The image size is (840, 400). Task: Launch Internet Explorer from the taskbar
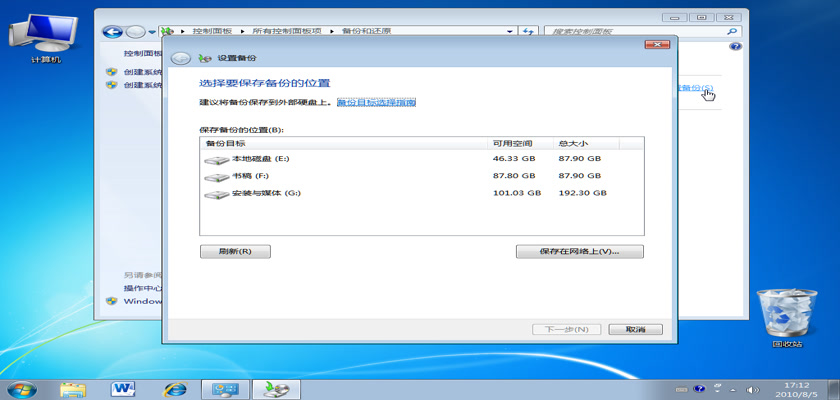(x=176, y=388)
